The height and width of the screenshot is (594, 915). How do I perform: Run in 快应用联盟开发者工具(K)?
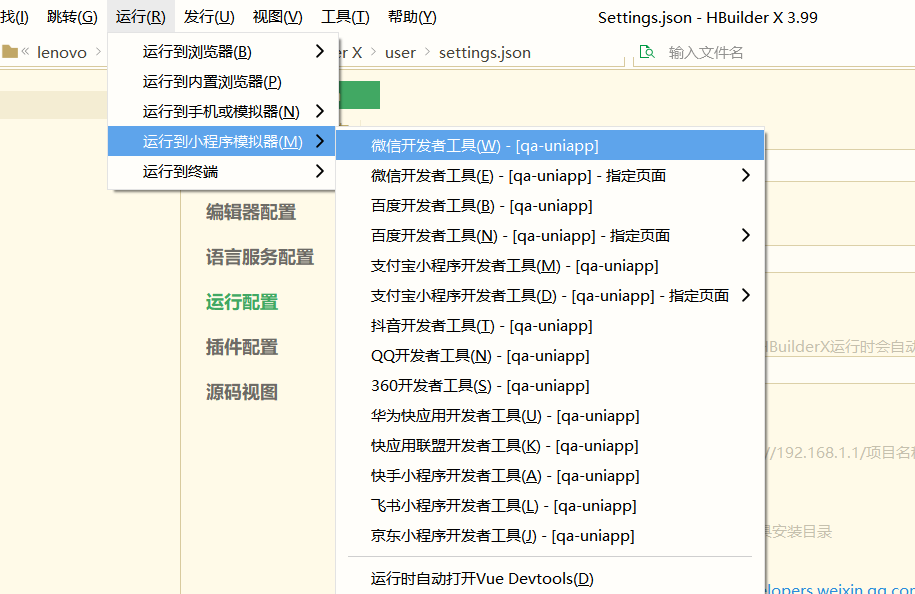(x=550, y=446)
